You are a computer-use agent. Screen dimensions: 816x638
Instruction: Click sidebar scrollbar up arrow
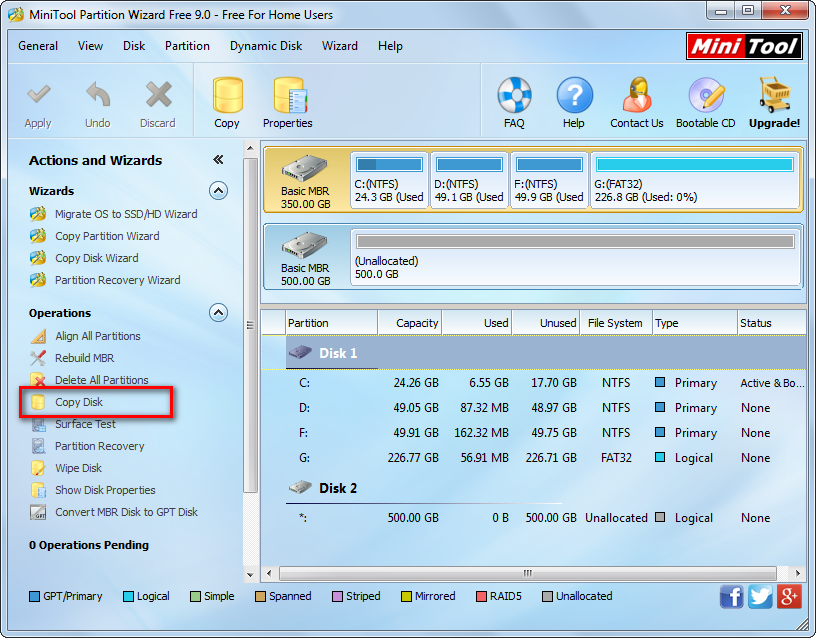(x=250, y=148)
